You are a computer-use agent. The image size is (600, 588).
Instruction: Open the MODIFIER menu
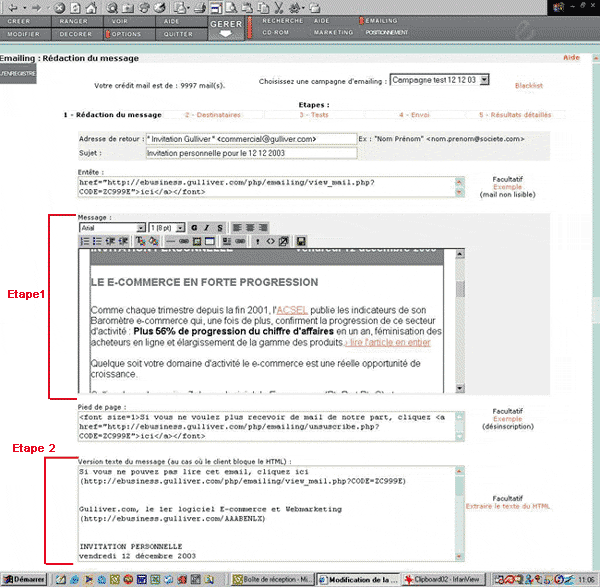click(24, 34)
